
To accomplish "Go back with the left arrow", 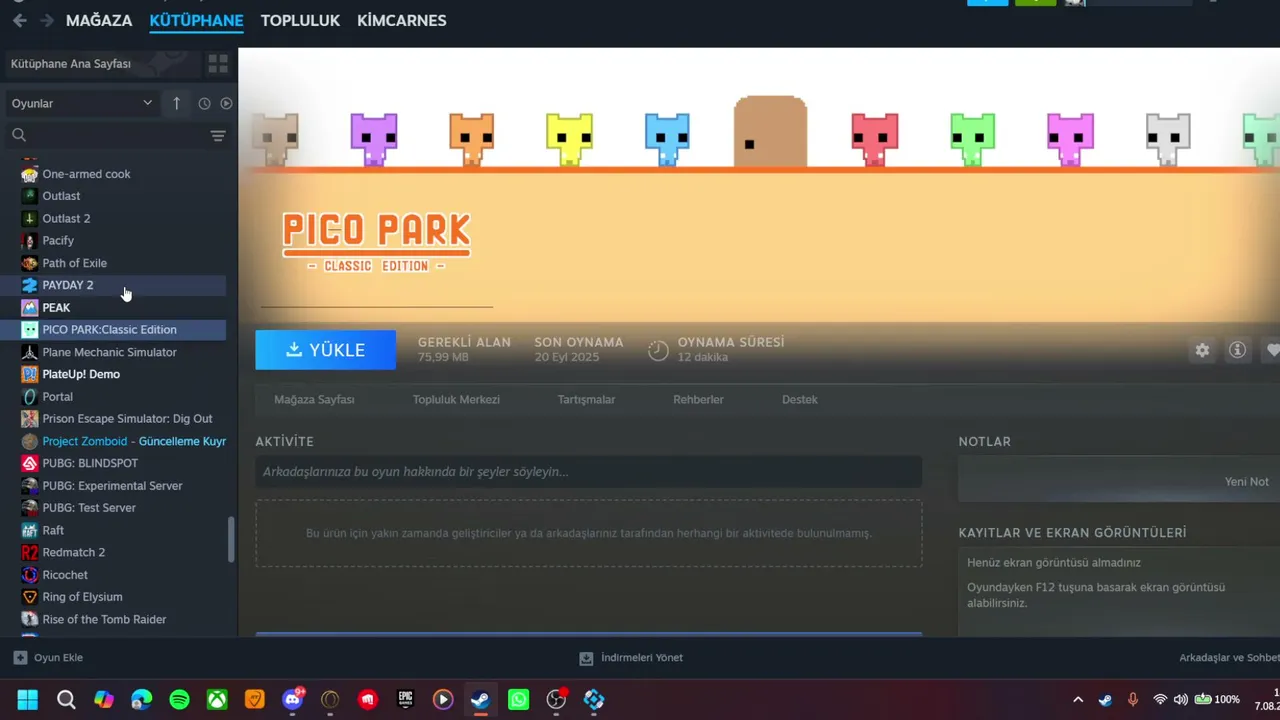I will tap(20, 20).
